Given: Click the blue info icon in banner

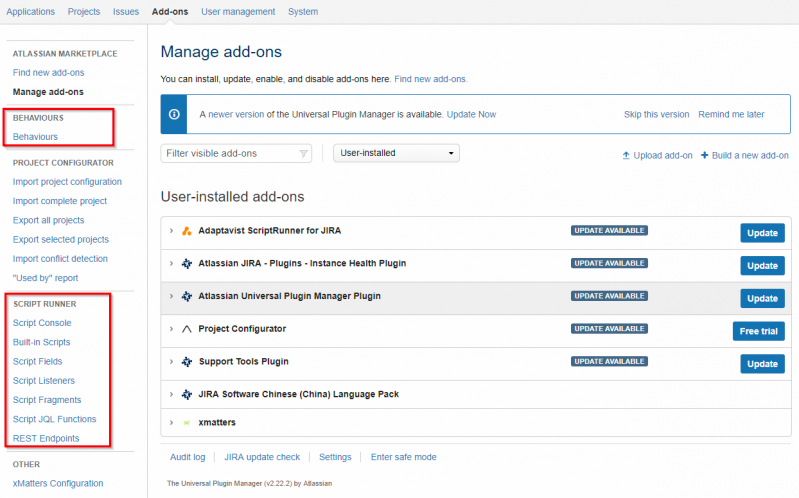Looking at the screenshot, I should (174, 115).
